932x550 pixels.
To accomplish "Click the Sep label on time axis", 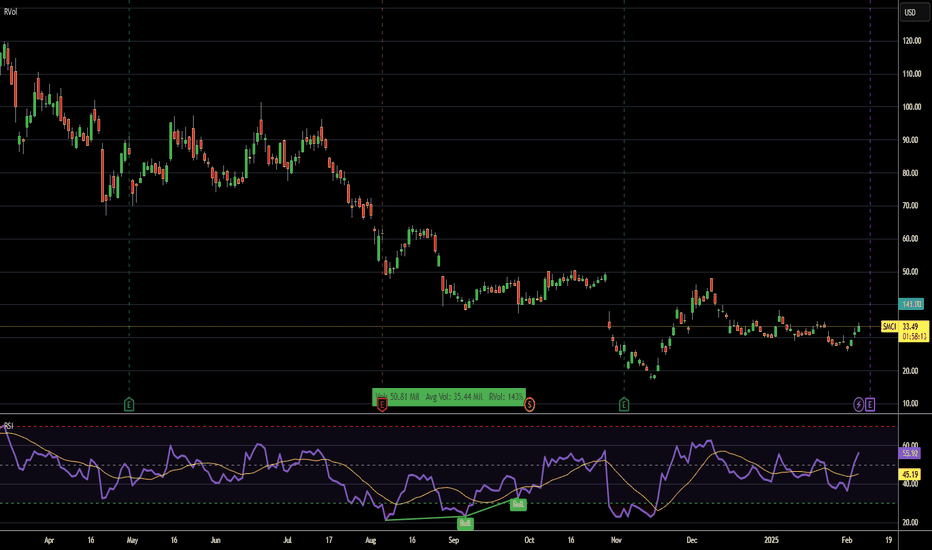I will point(454,540).
